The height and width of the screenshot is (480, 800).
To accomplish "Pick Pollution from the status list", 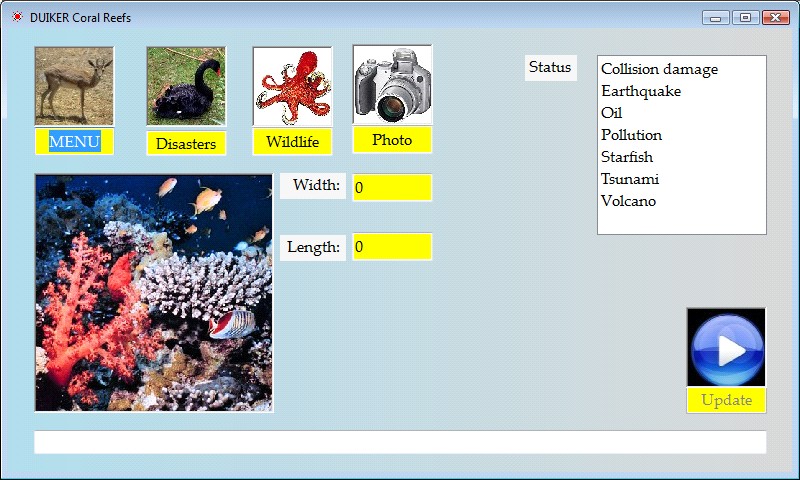I will click(x=631, y=135).
